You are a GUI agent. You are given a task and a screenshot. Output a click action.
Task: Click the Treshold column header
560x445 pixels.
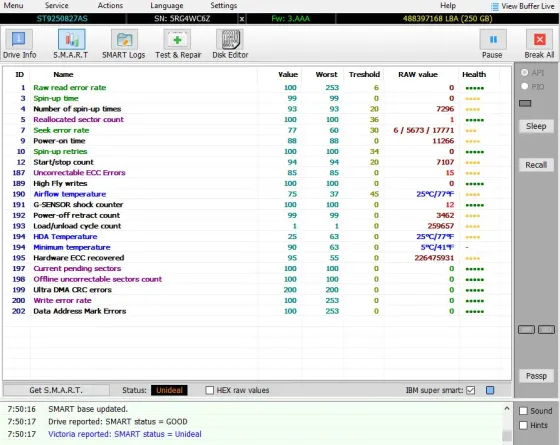364,74
